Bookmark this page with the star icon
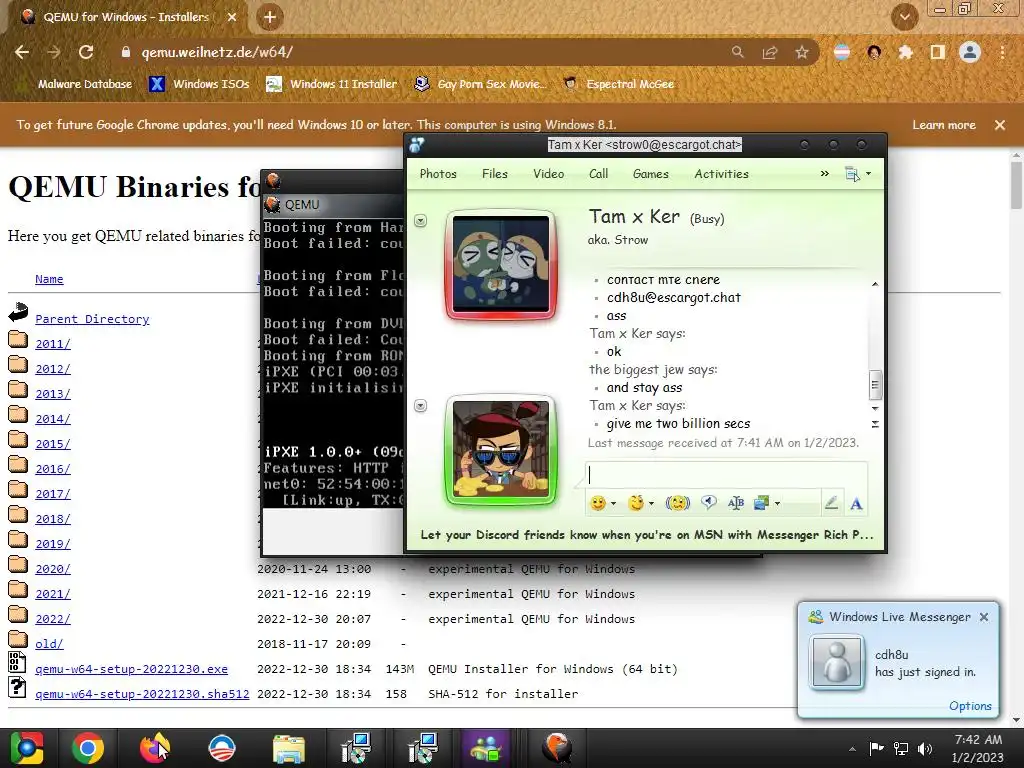The height and width of the screenshot is (768, 1024). tap(802, 52)
